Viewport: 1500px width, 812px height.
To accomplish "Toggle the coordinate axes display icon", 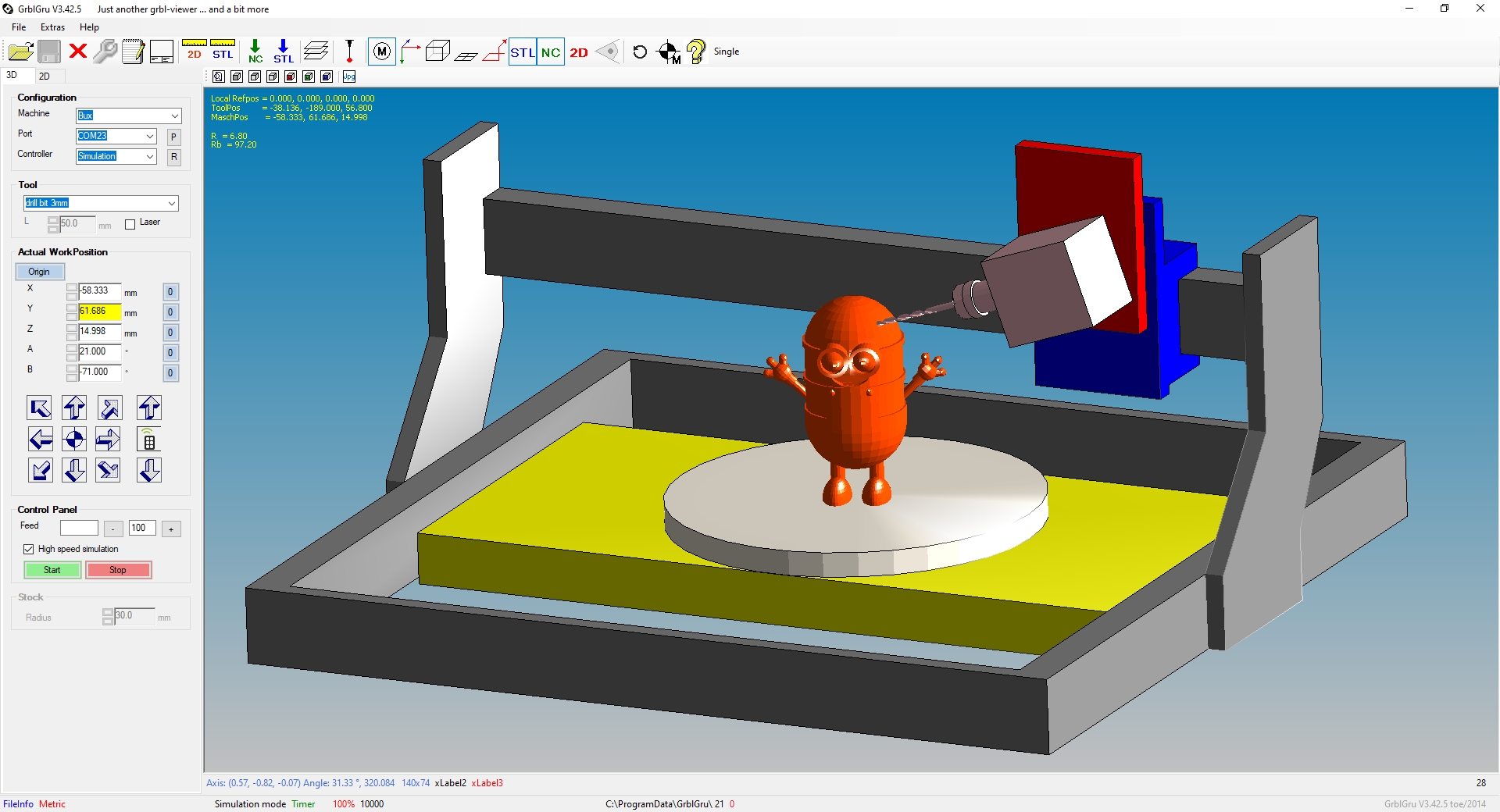I will (x=409, y=52).
